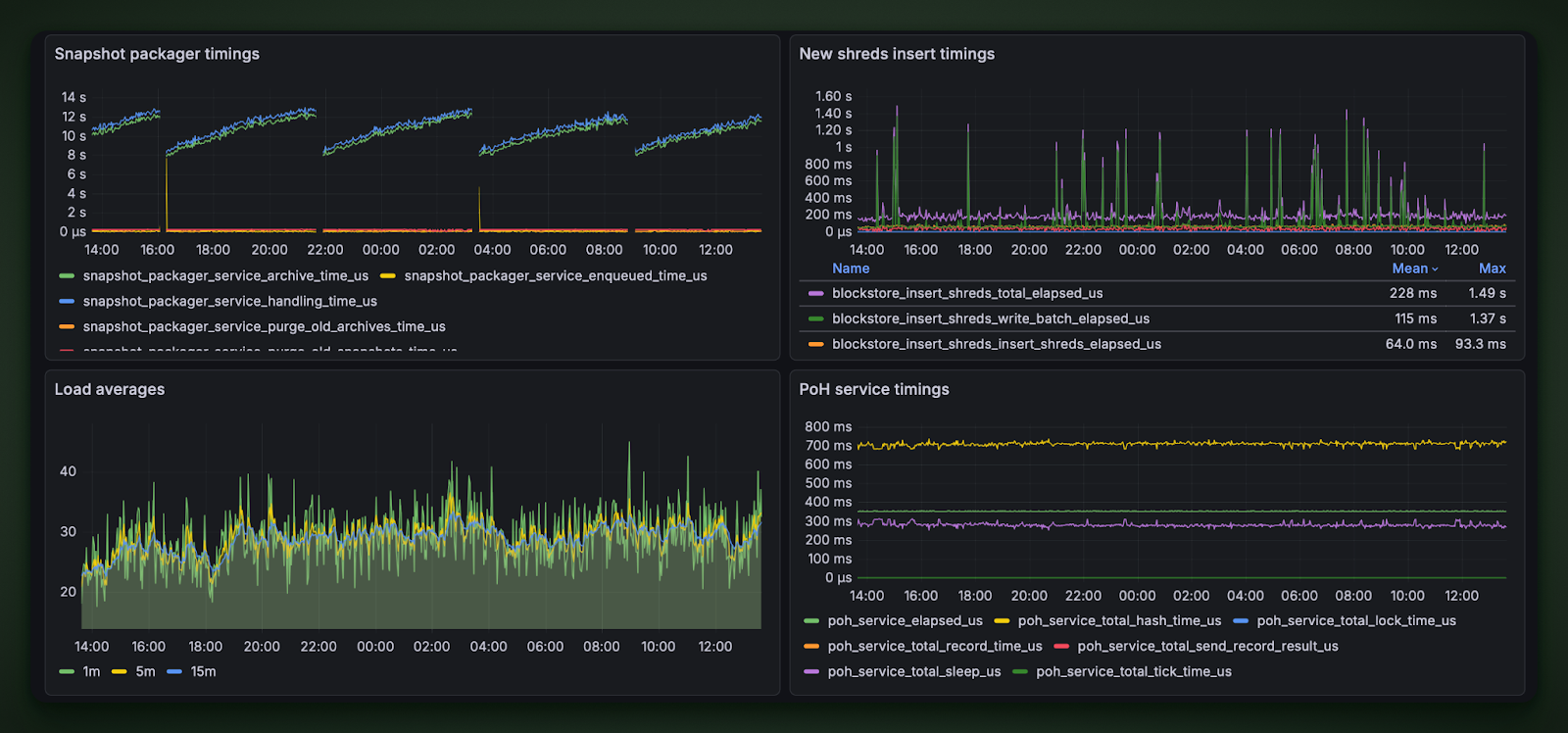Toggle poh_service_total_hash_time_us legend series
Viewport: 1568px width, 733px height.
pyautogui.click(x=1119, y=620)
